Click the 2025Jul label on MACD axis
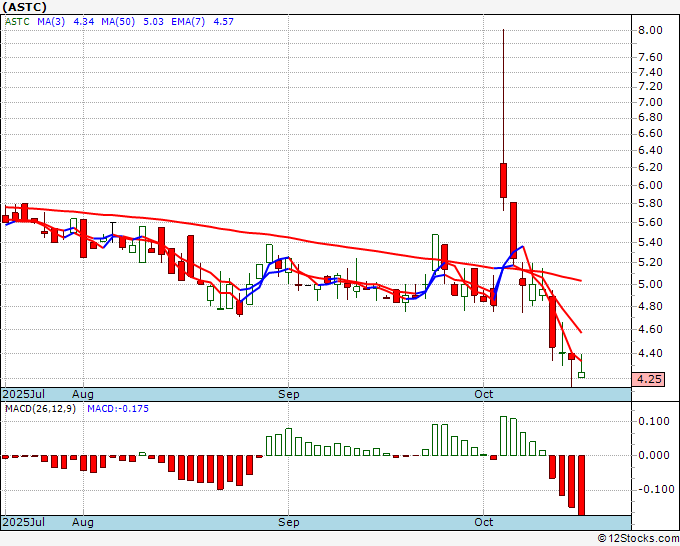Viewport: 680px width, 546px height. point(24,522)
